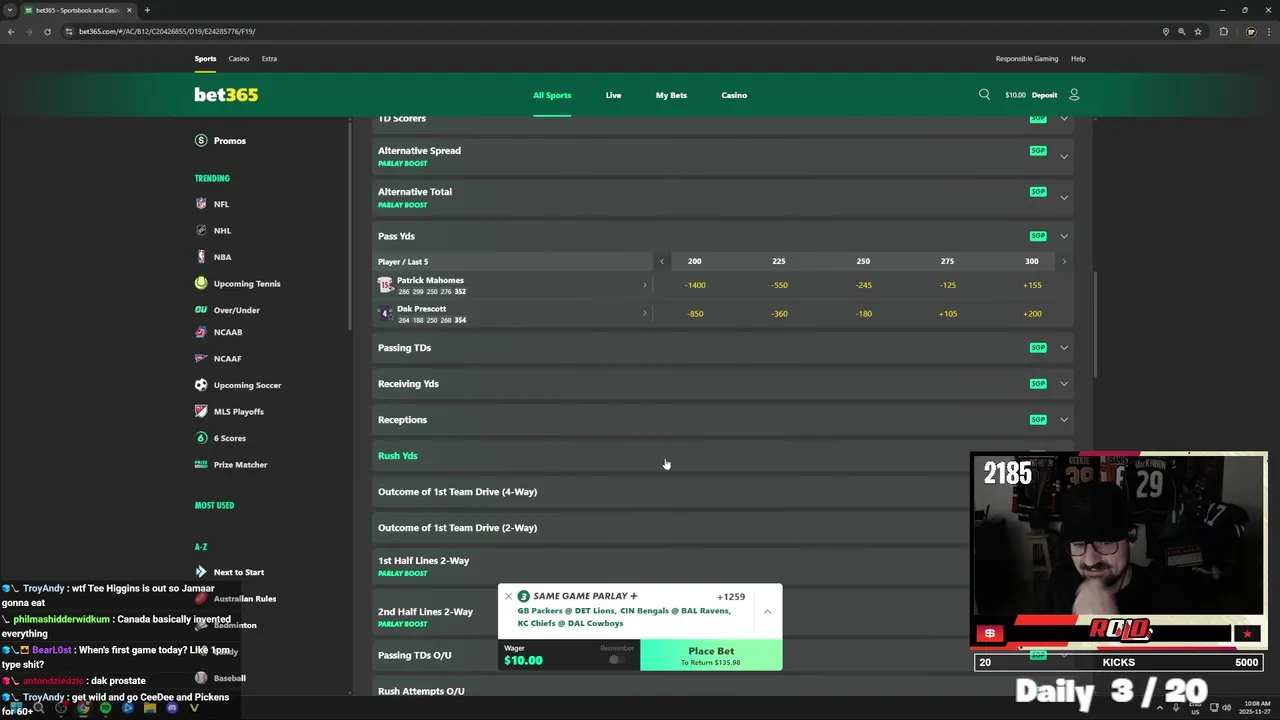Image resolution: width=1280 pixels, height=720 pixels.
Task: Toggle SGP badge on Alternative Spread
Action: [x=1038, y=151]
